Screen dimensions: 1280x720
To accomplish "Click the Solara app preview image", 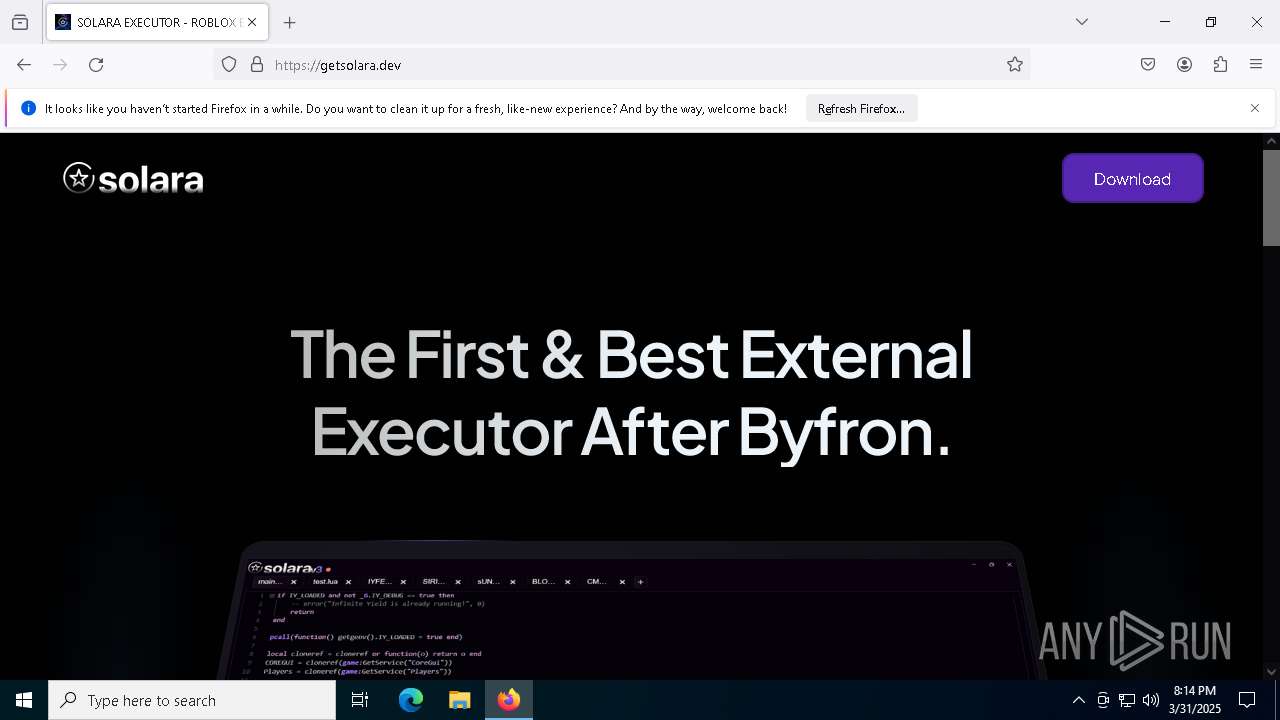I will tap(632, 610).
